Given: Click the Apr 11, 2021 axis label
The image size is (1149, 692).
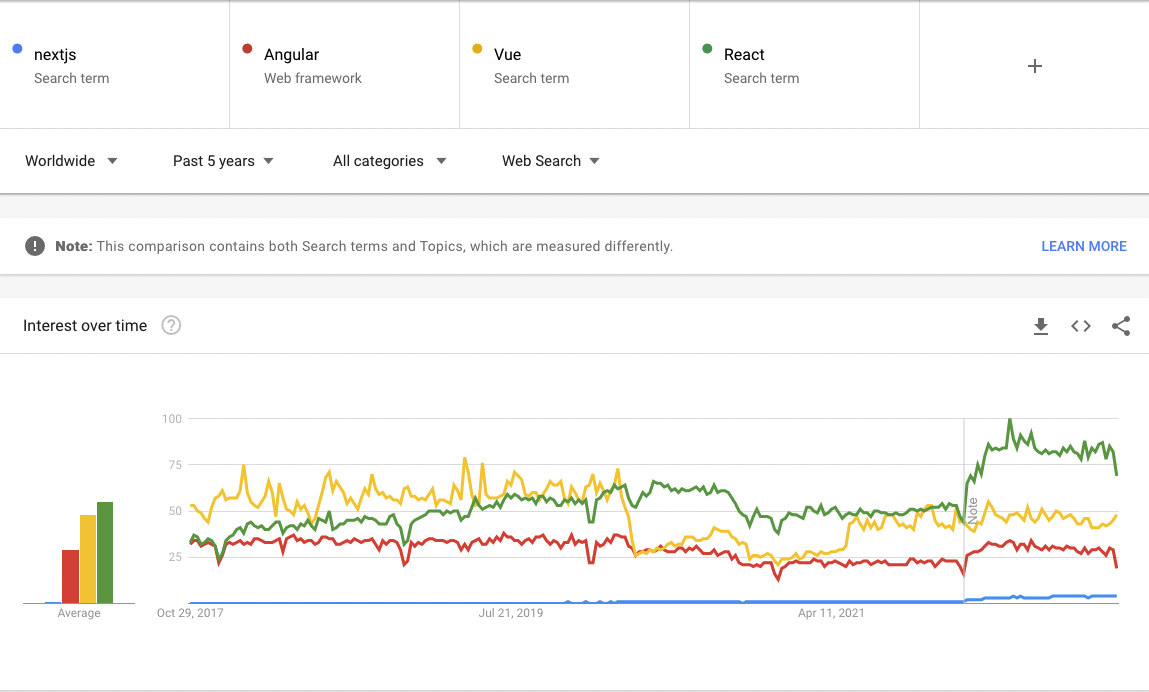Looking at the screenshot, I should tap(831, 613).
